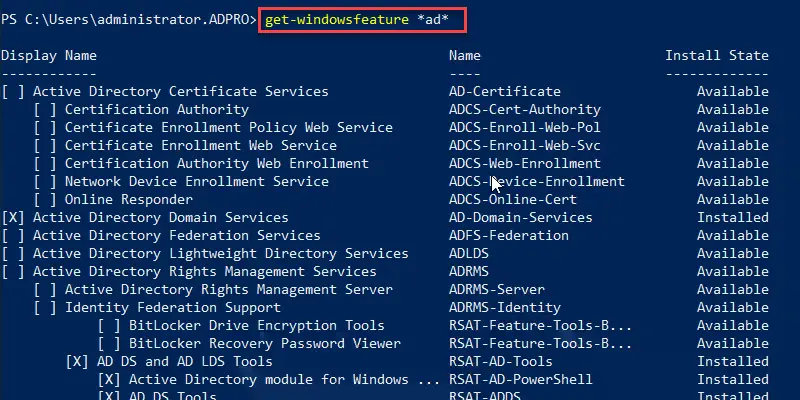Click the ADCS-Web-Enrollment feature name

(x=524, y=163)
